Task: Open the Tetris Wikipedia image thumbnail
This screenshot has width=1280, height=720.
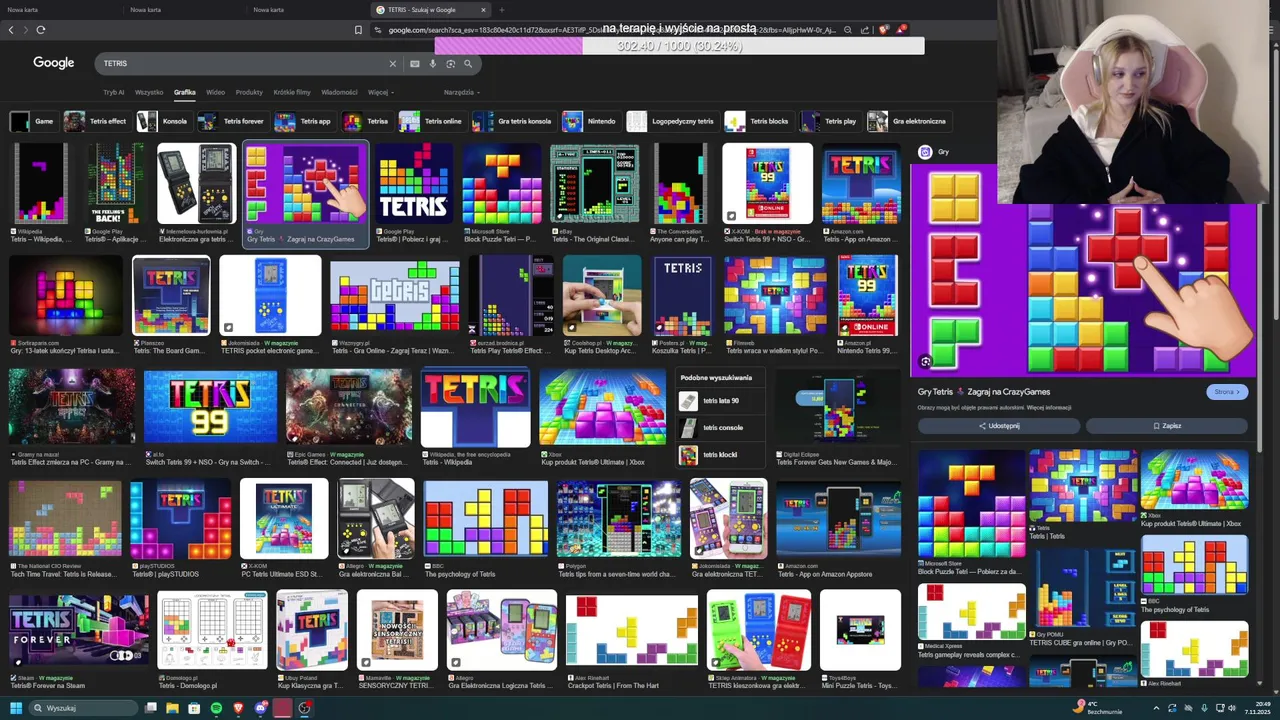Action: [40, 183]
